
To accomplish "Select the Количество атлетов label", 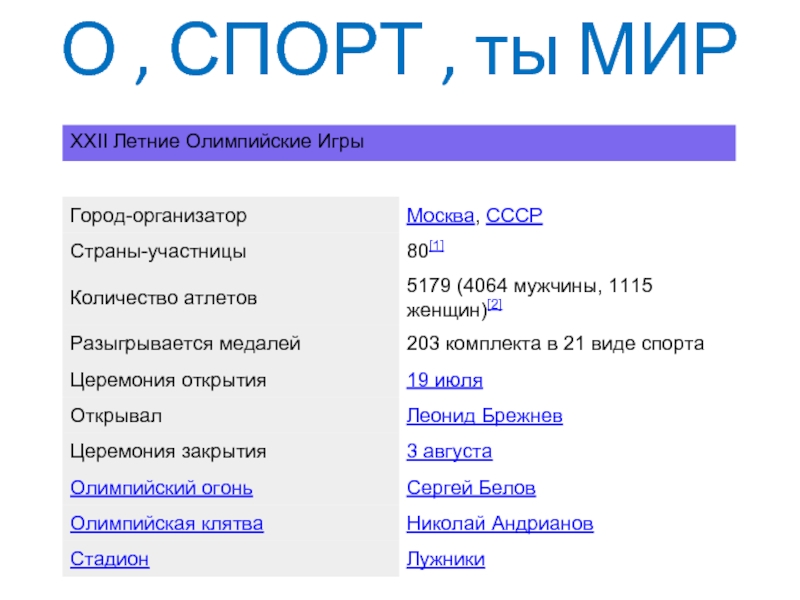I will (163, 298).
